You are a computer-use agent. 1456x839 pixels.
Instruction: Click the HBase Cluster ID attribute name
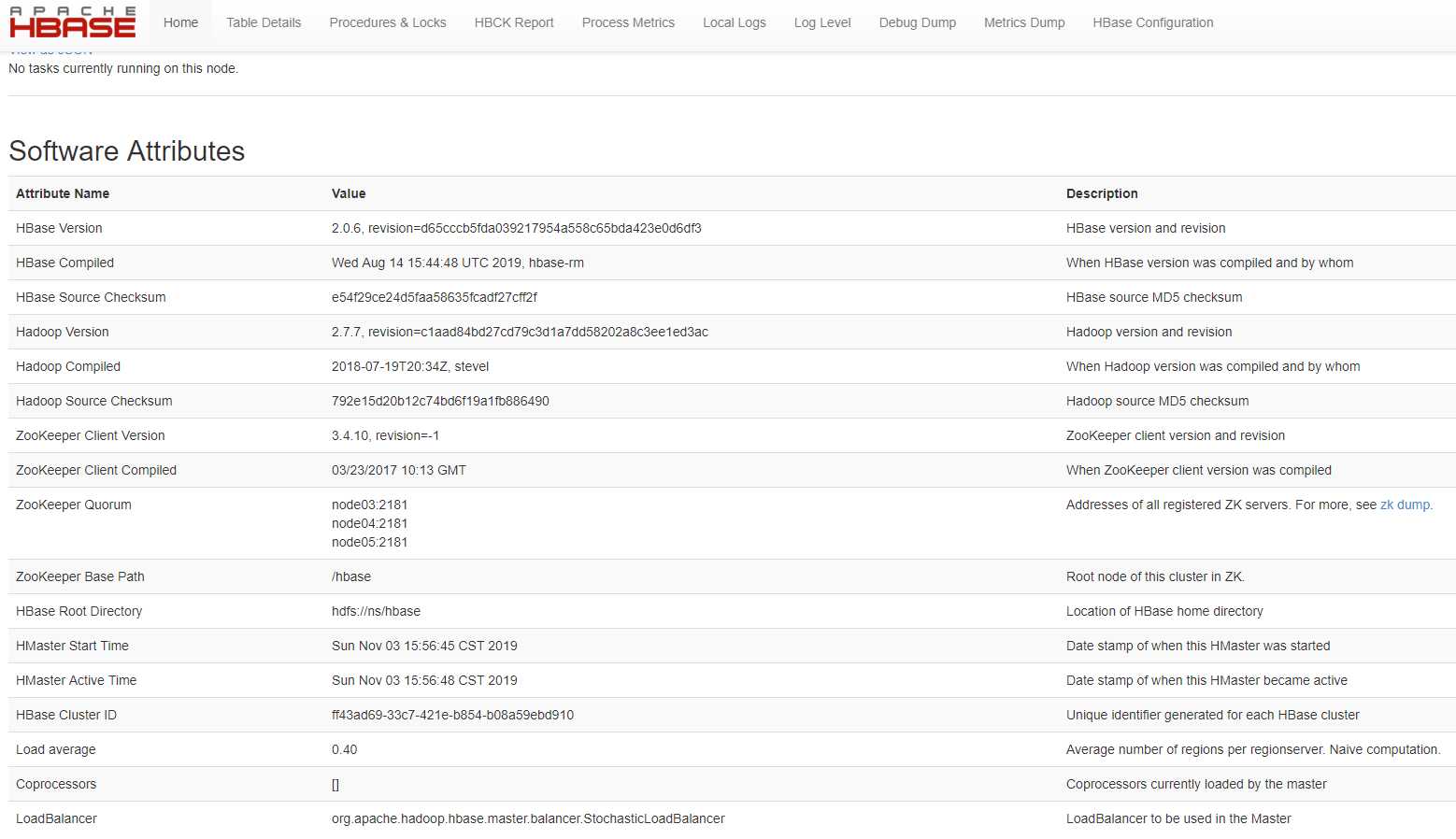[x=66, y=715]
